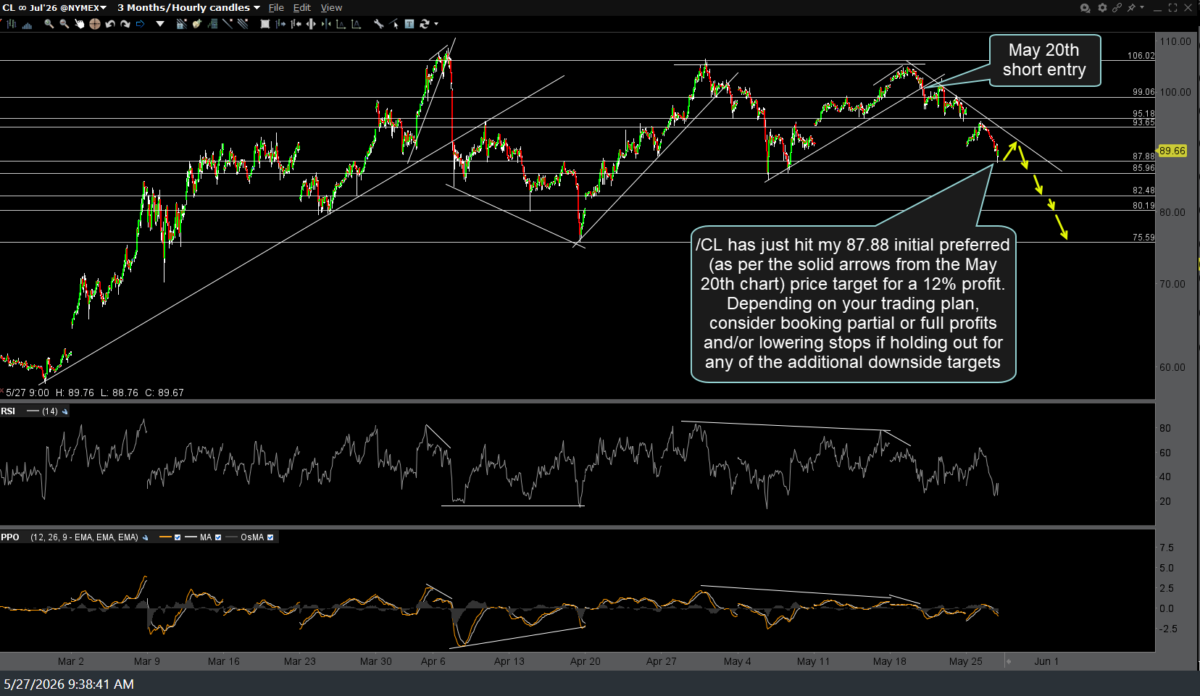
Task: Click the RSI line style swatch
Action: click(x=32, y=411)
